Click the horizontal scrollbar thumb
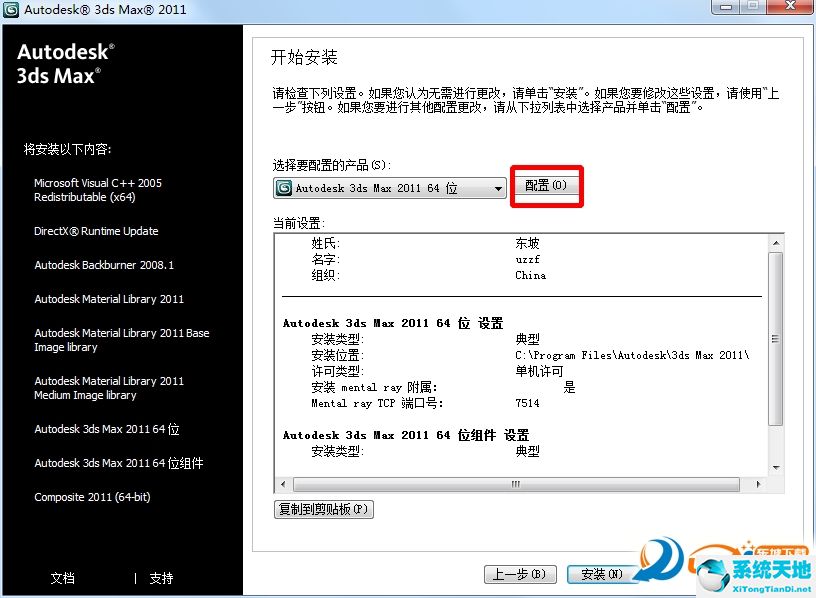The width and height of the screenshot is (816, 598). click(x=516, y=485)
